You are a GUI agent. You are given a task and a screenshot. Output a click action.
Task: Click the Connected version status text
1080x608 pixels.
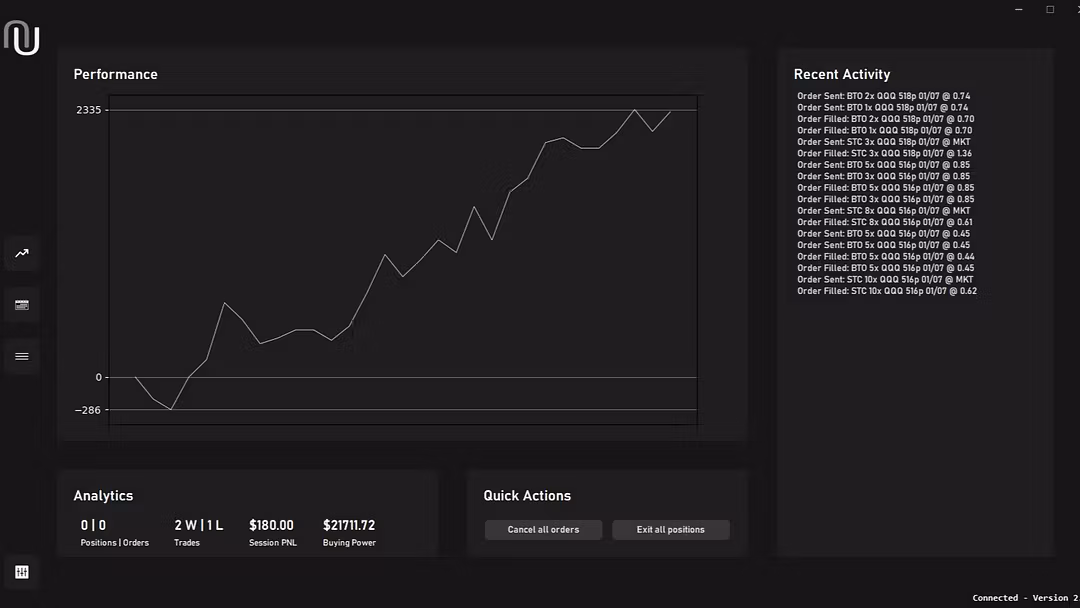1024,598
